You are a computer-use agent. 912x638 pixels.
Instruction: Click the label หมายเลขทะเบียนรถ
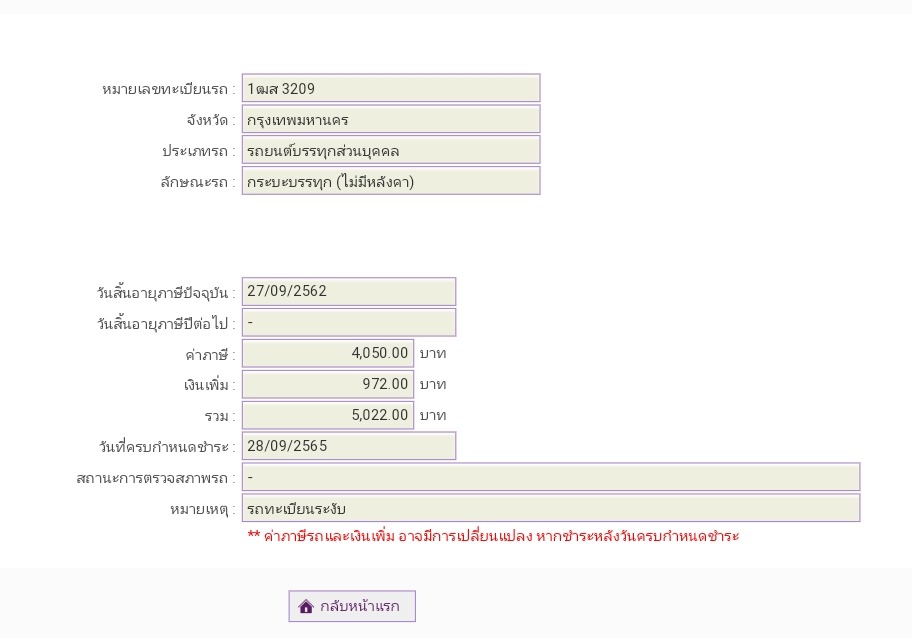coord(168,89)
